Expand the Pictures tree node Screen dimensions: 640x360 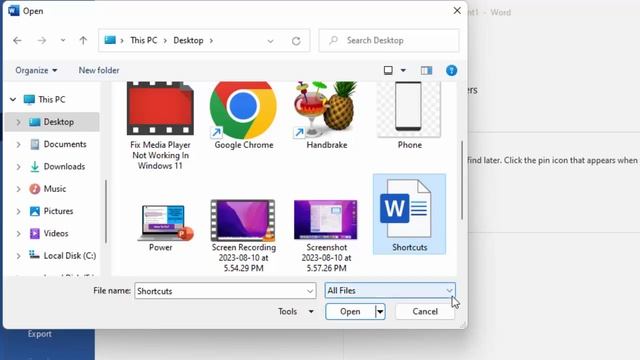tap(18, 211)
